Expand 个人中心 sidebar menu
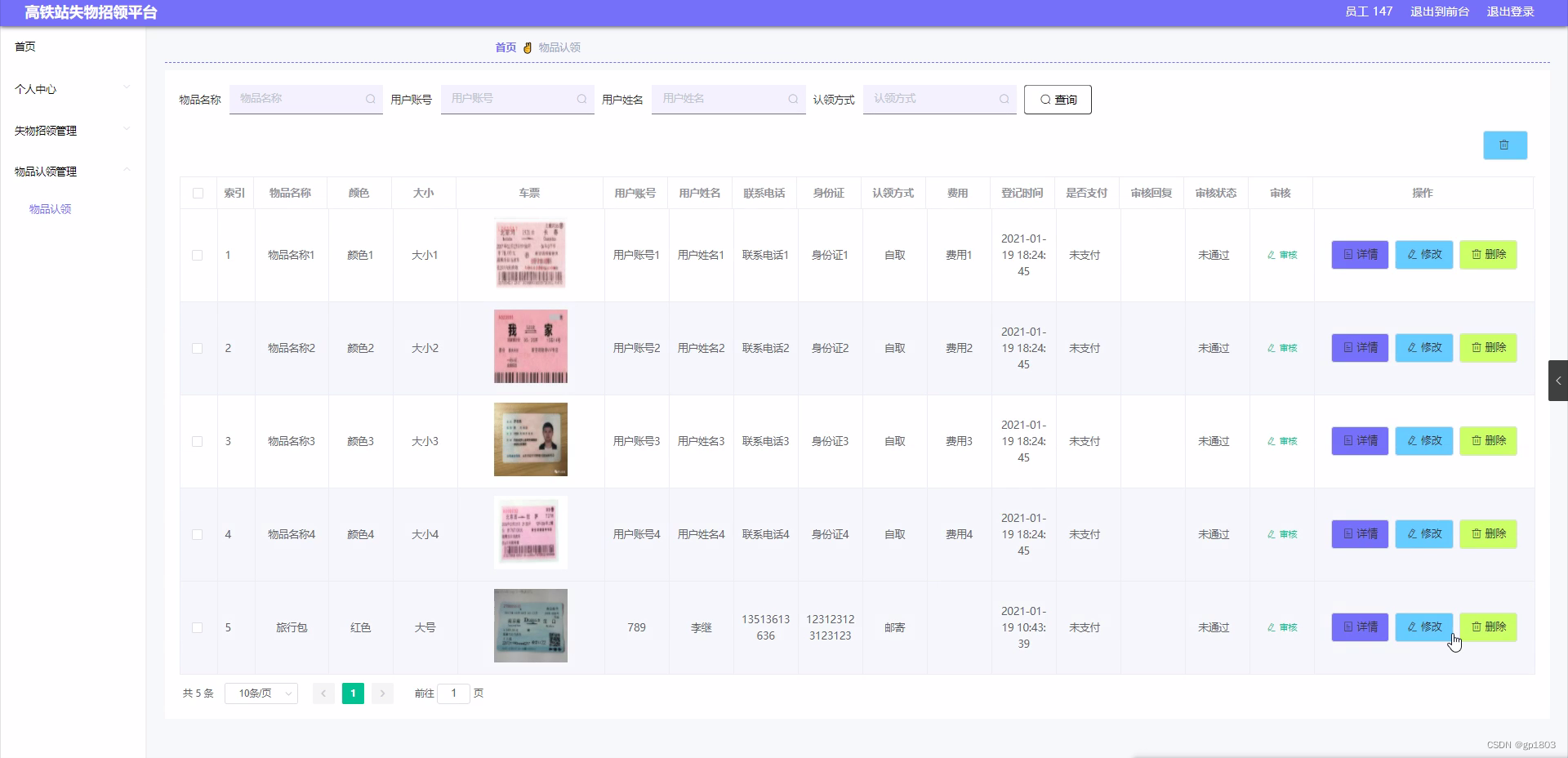Screen dimensions: 1568x758 click(x=73, y=89)
